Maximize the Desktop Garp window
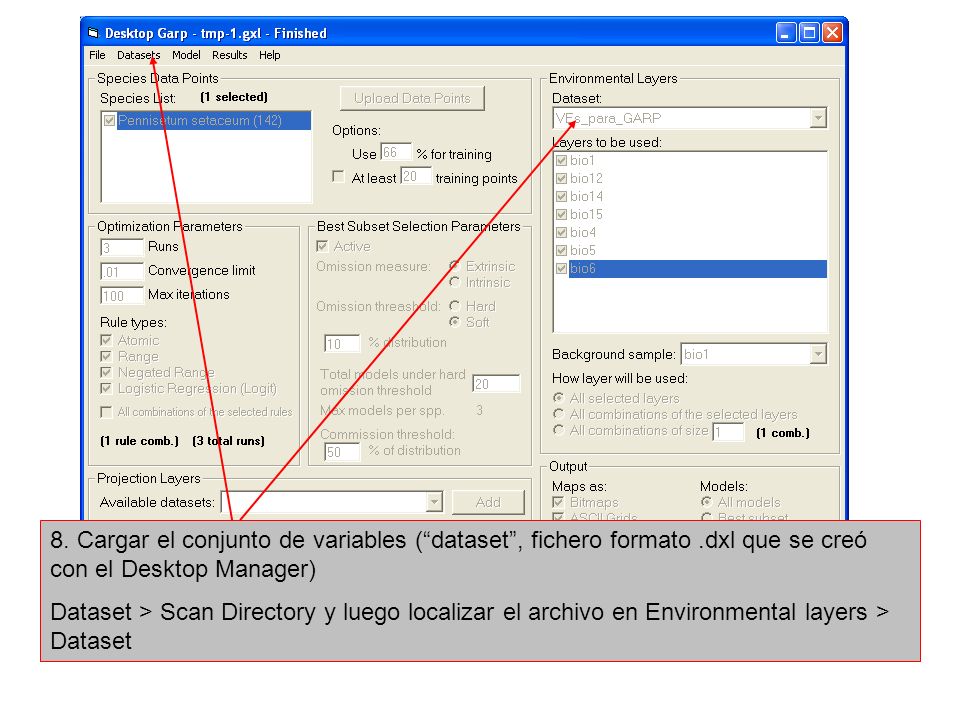This screenshot has height=720, width=960. 809,32
